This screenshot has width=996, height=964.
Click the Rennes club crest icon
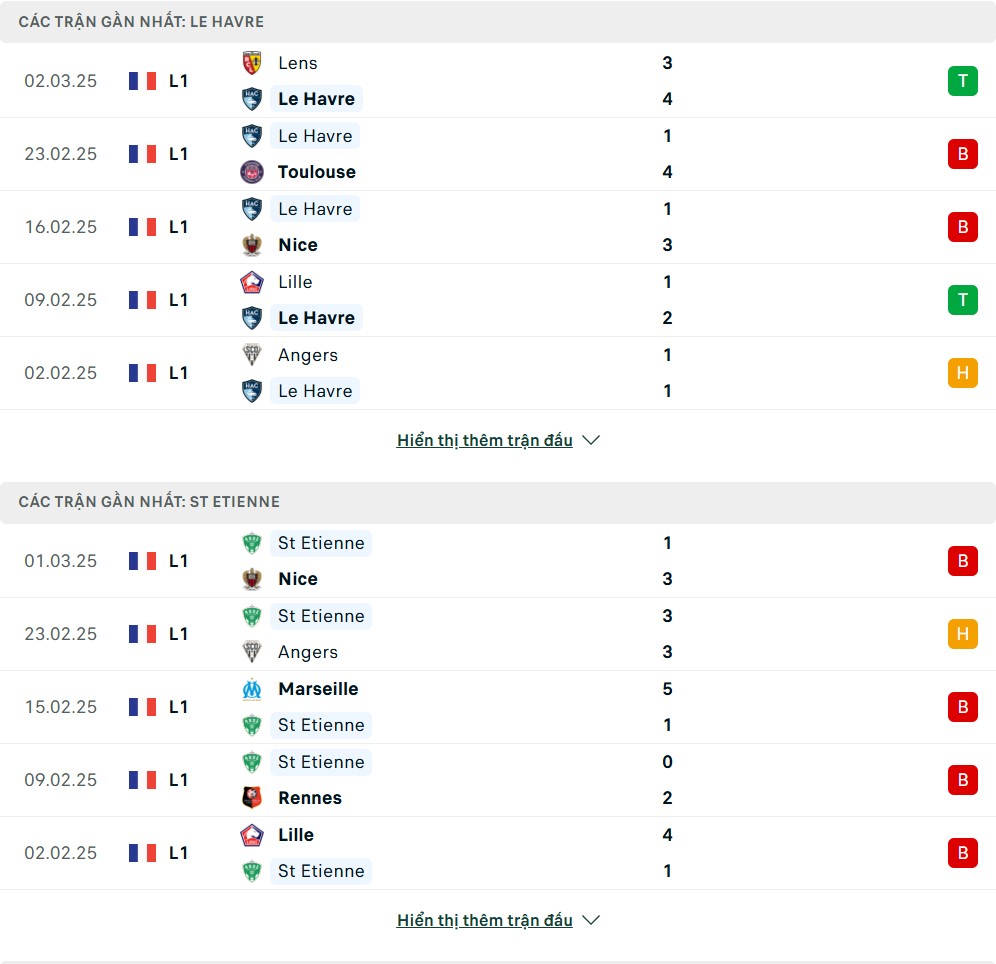pyautogui.click(x=252, y=798)
